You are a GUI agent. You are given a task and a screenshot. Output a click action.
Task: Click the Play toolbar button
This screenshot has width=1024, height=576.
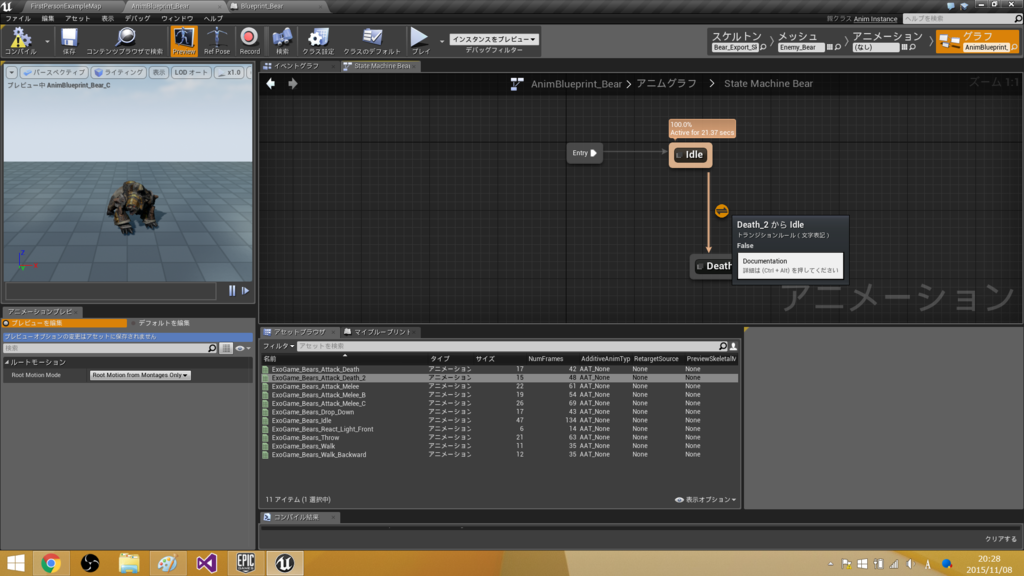click(x=420, y=41)
